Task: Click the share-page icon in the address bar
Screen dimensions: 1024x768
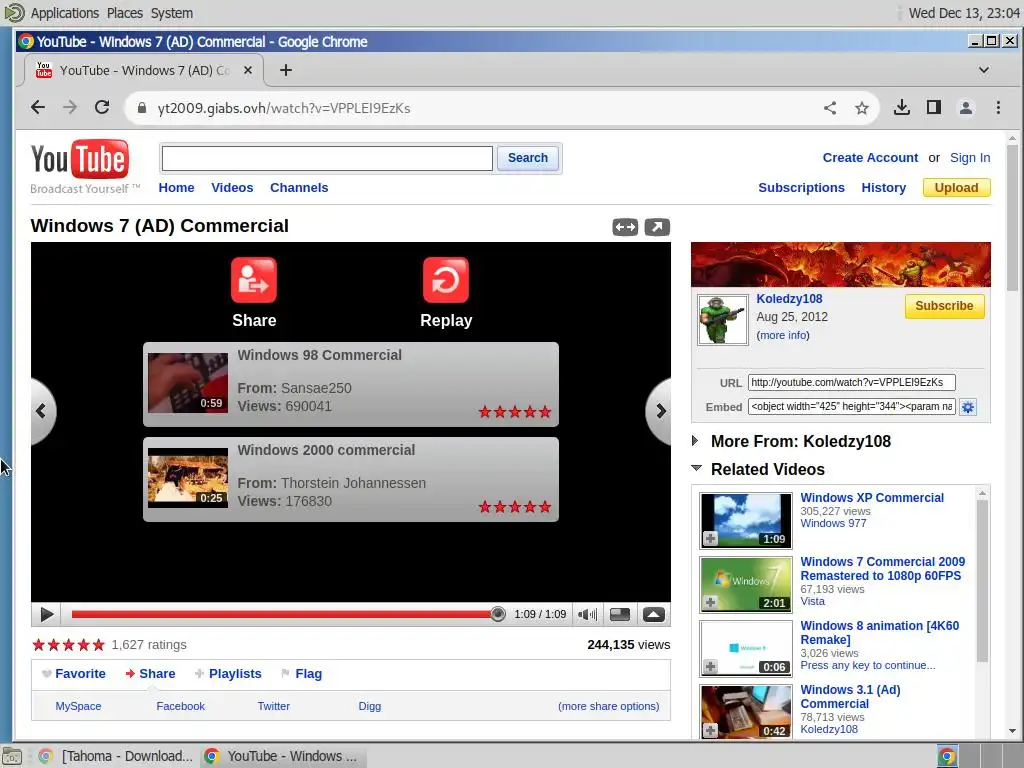Action: point(830,108)
